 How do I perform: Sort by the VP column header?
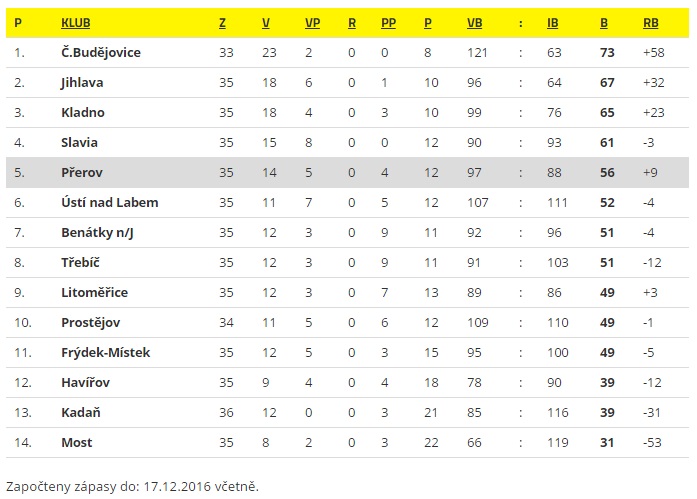pyautogui.click(x=312, y=23)
